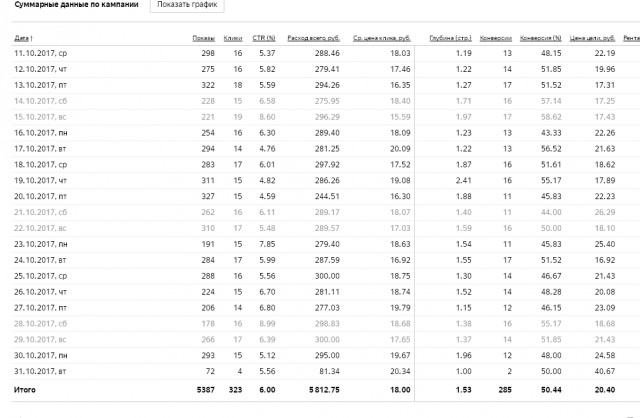Sort table by CTR (%) column
640x418 pixels.
(264, 38)
